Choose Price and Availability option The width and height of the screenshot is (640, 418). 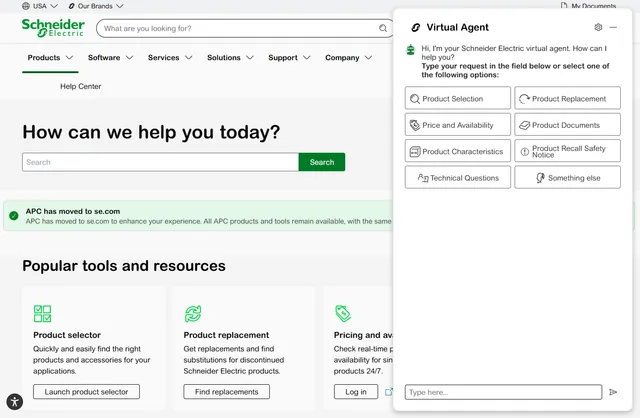pos(458,125)
